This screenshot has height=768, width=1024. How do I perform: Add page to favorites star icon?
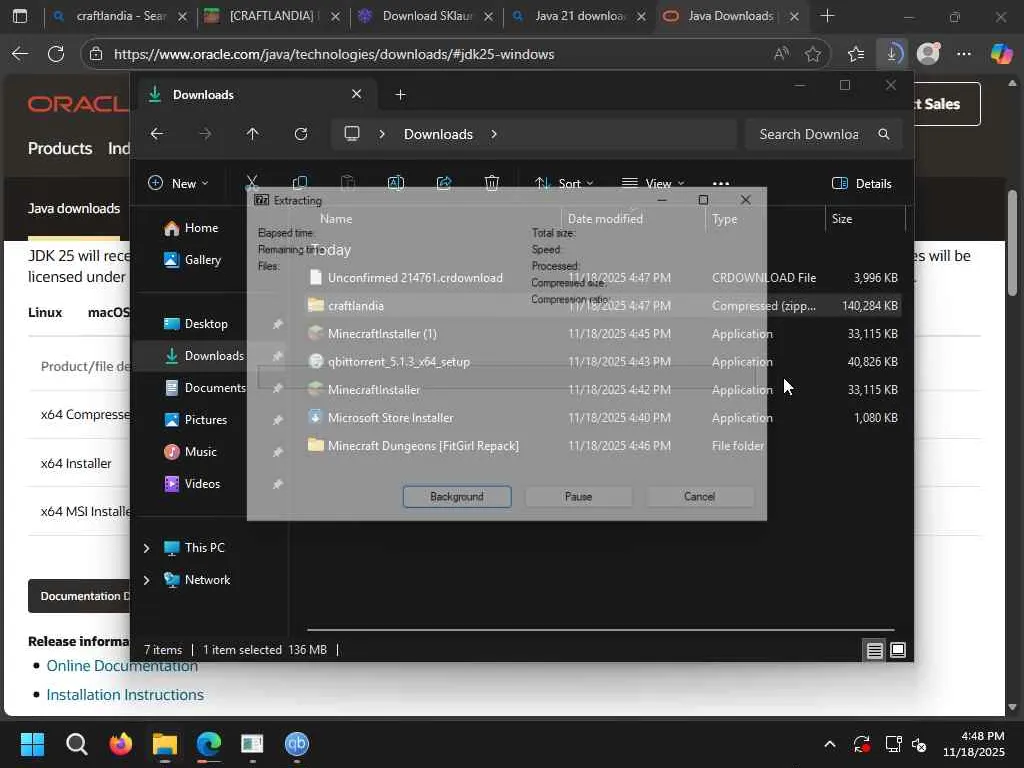click(x=813, y=54)
